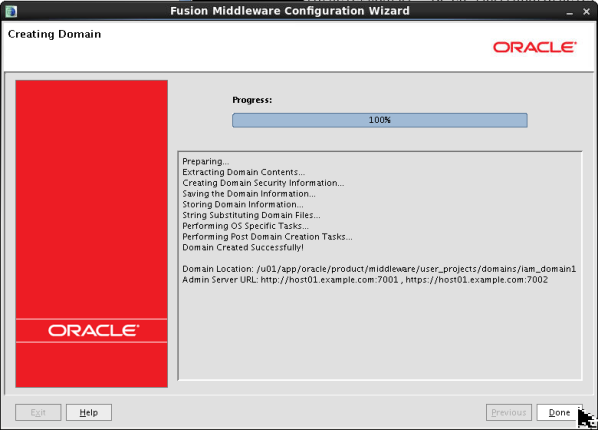Click the wizard icon in the title bar

(x=11, y=11)
